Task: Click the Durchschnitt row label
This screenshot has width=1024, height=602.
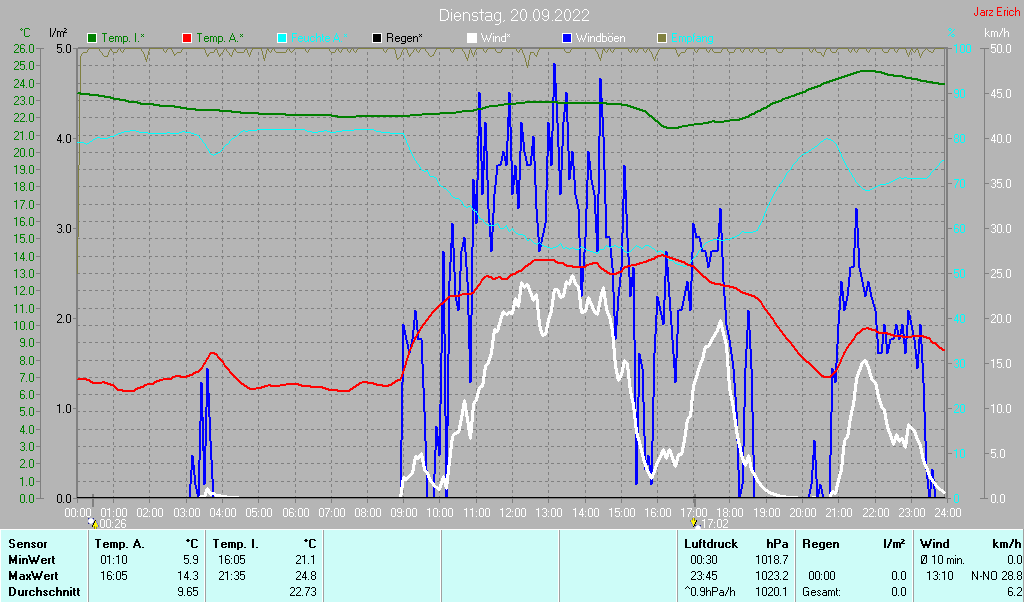Action: pyautogui.click(x=44, y=592)
